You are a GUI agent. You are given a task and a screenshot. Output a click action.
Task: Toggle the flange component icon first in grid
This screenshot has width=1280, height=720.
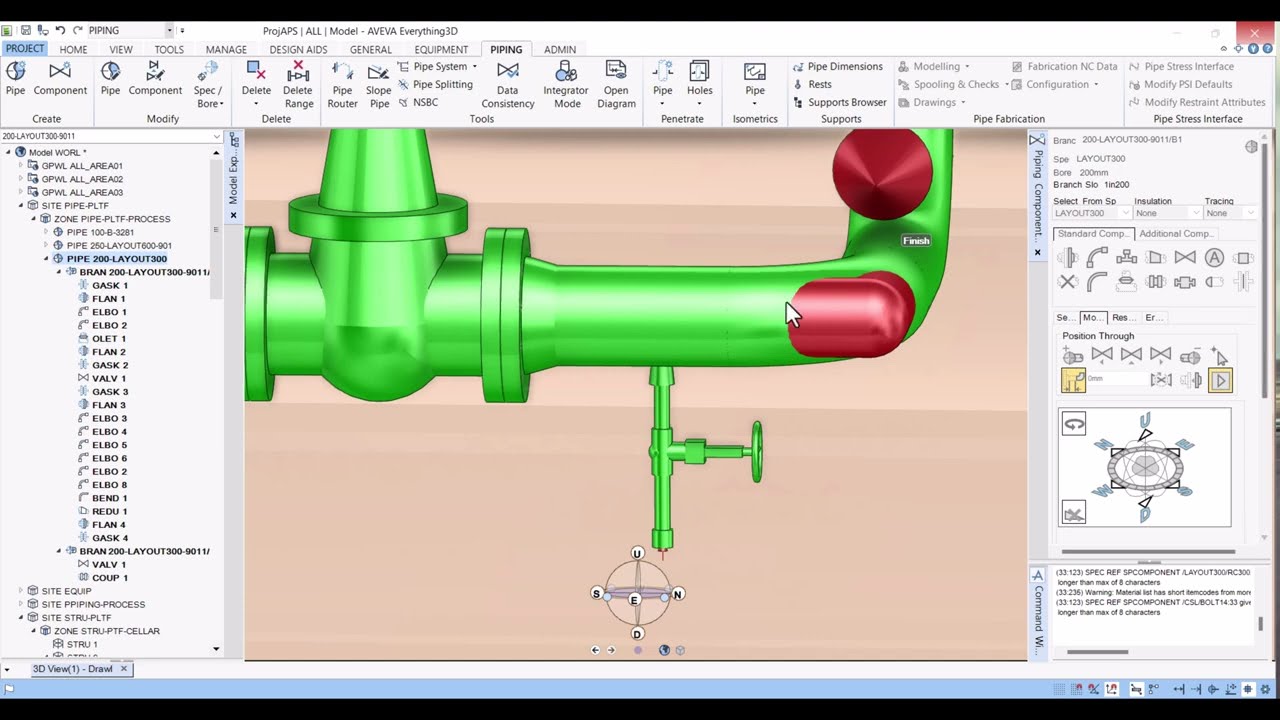click(x=1068, y=257)
